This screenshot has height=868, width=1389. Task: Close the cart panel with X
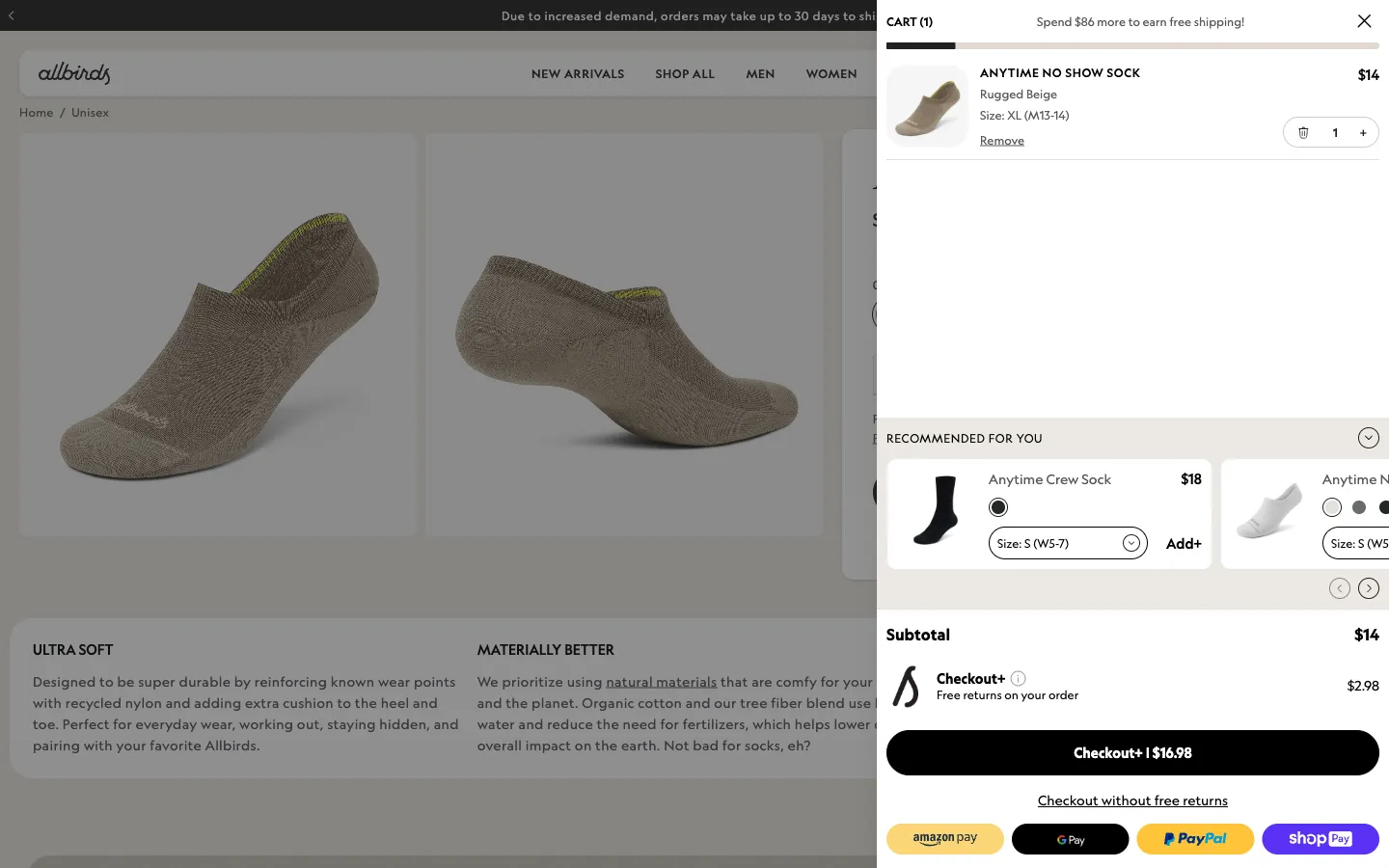point(1364,21)
